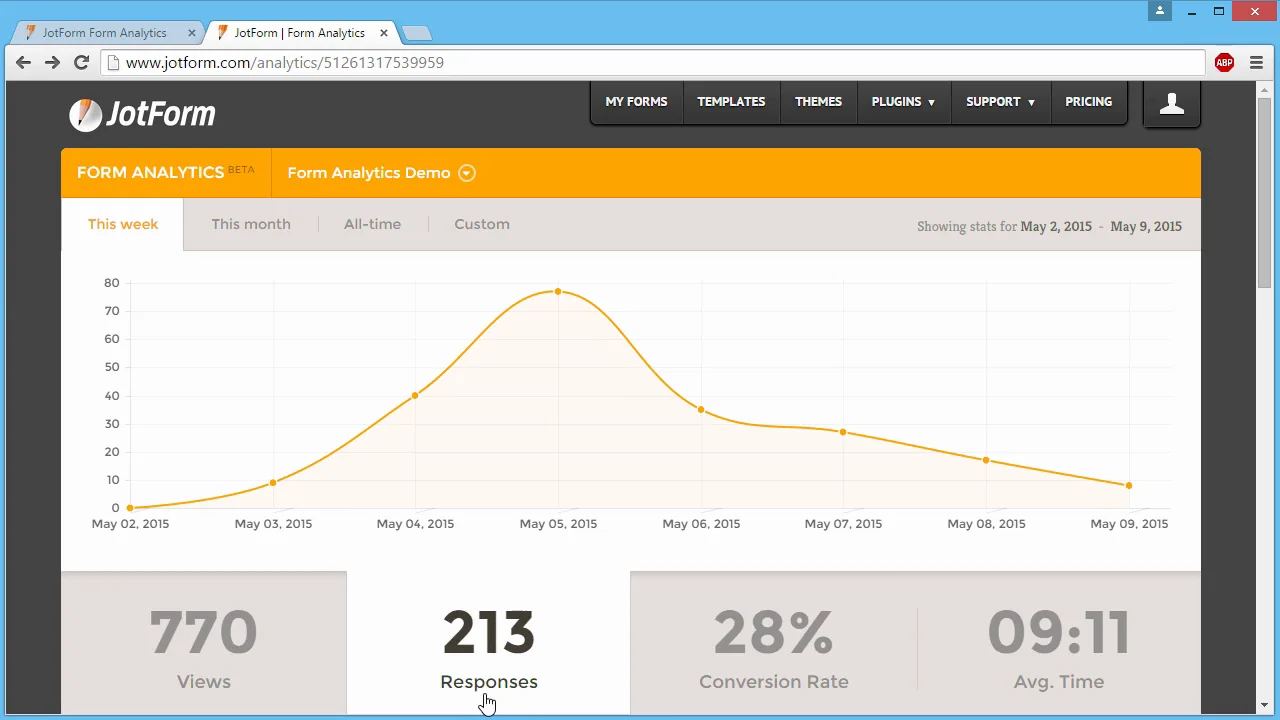Click the JotForm logo

click(x=142, y=114)
